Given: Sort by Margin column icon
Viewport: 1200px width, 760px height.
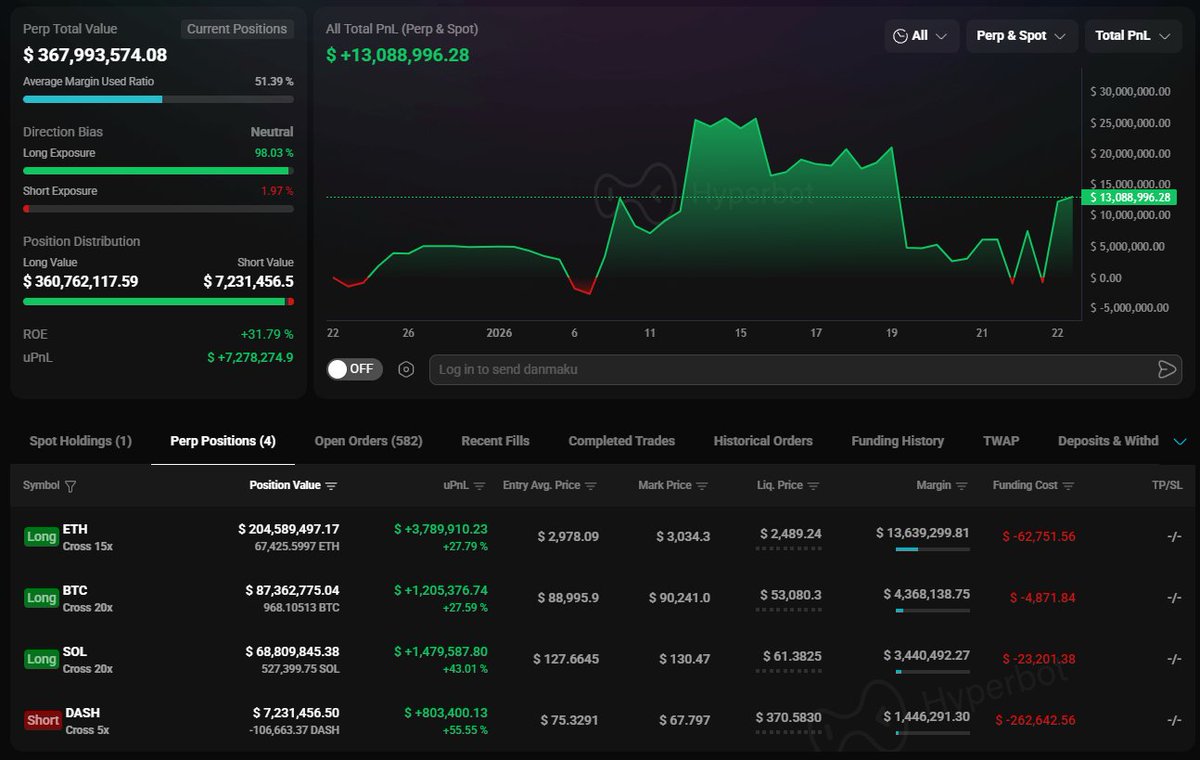Looking at the screenshot, I should [x=962, y=486].
